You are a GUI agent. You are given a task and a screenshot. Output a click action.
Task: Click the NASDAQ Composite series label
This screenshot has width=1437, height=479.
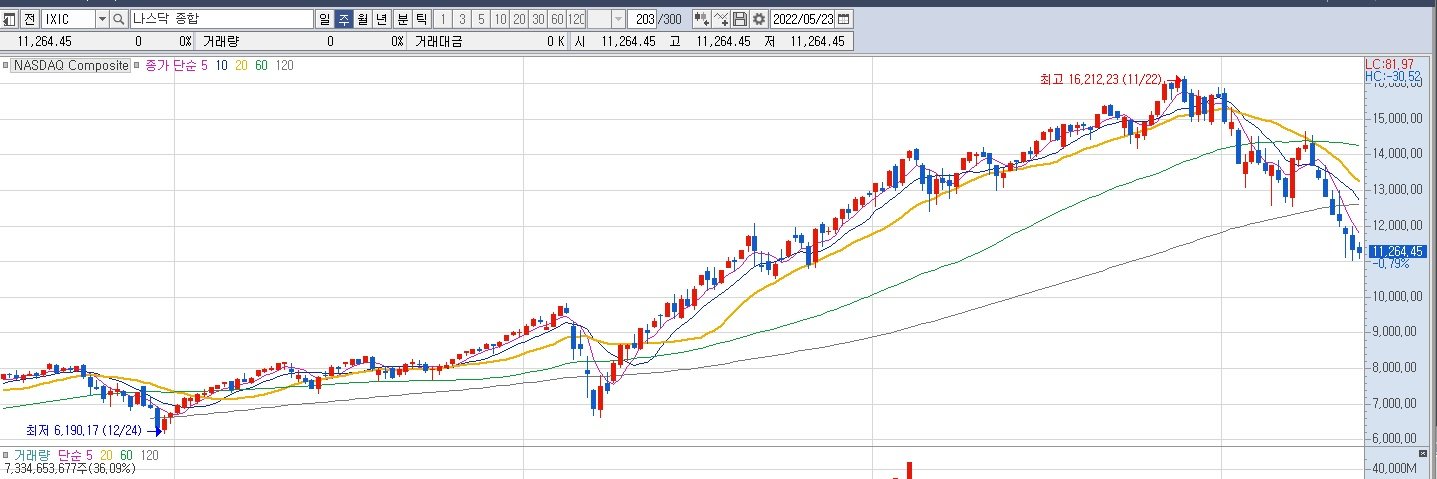tap(71, 65)
